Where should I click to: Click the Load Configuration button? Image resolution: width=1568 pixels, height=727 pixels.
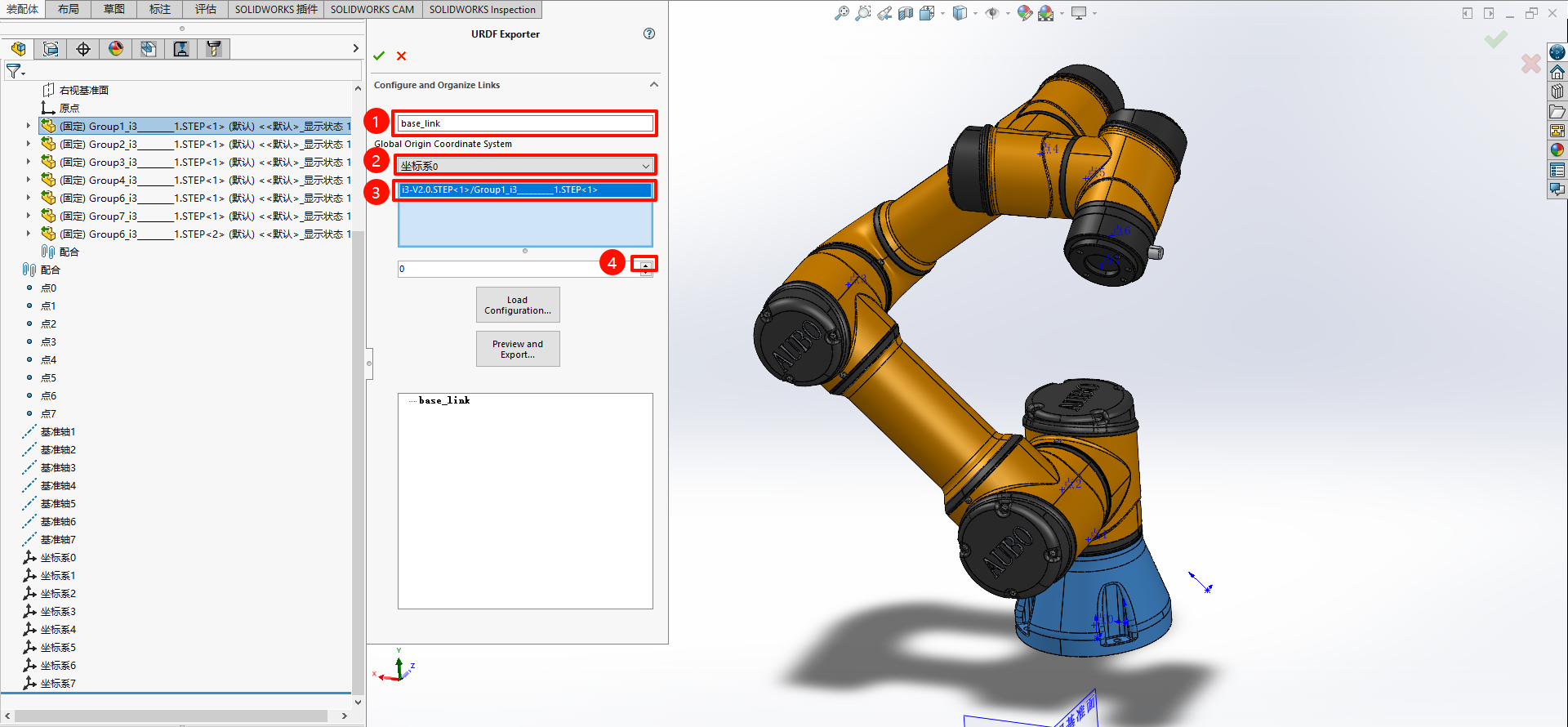[x=518, y=305]
